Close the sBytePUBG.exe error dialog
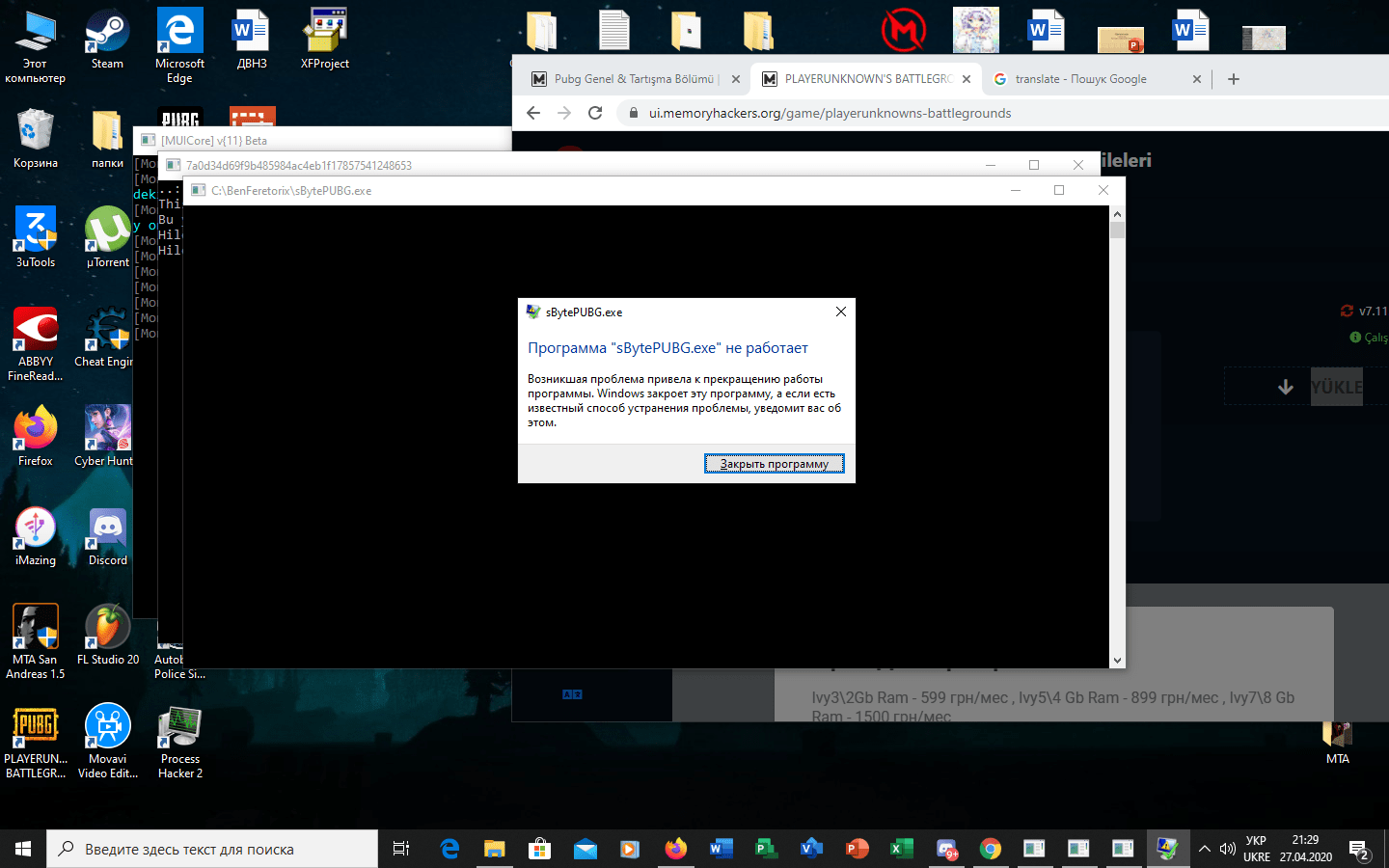Viewport: 1389px width, 868px height. click(x=840, y=312)
